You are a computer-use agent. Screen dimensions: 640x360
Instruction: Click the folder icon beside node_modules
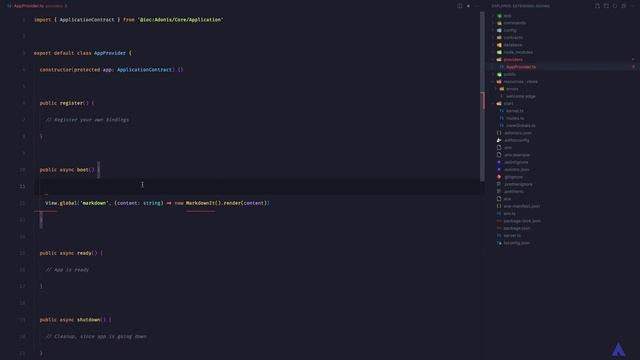(499, 53)
